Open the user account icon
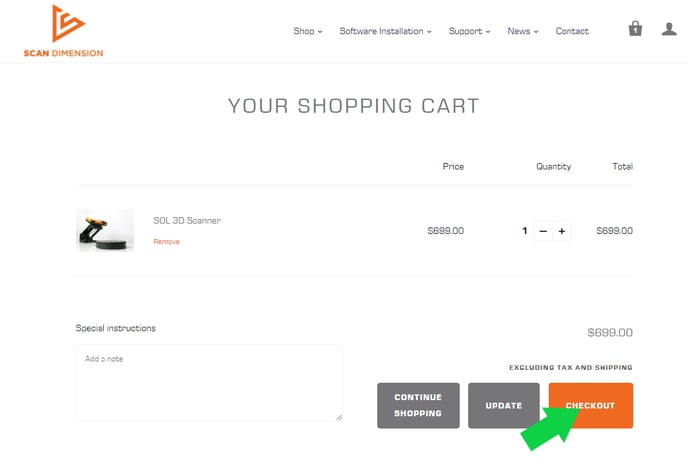688x462 pixels. tap(669, 29)
